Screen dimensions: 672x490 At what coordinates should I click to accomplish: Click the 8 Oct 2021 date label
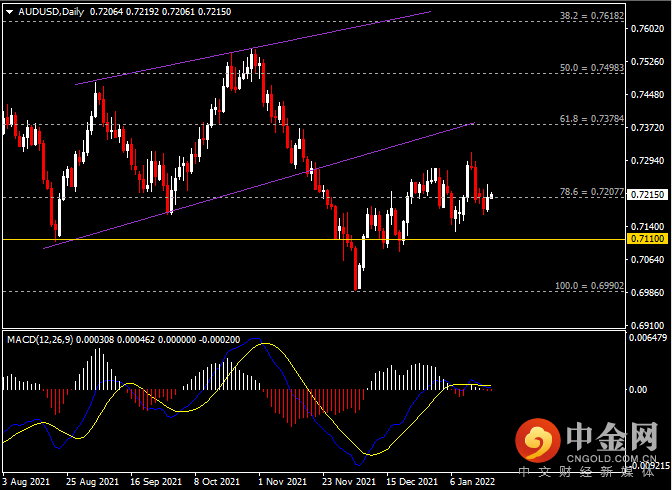(x=217, y=482)
